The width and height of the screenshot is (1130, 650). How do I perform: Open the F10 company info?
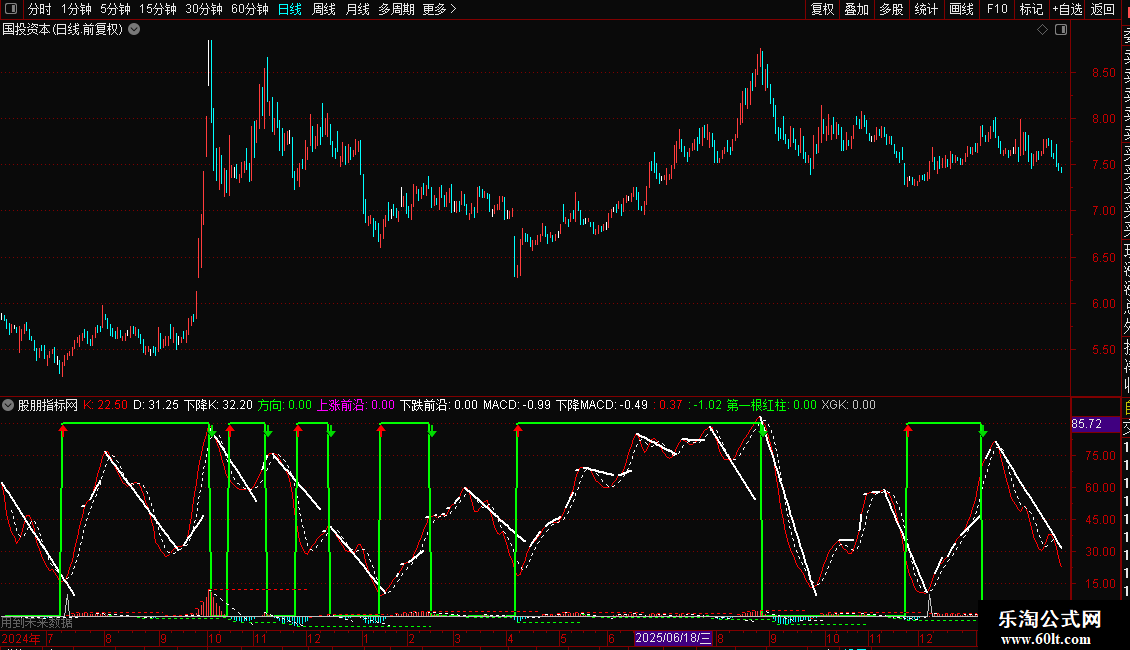[x=997, y=9]
